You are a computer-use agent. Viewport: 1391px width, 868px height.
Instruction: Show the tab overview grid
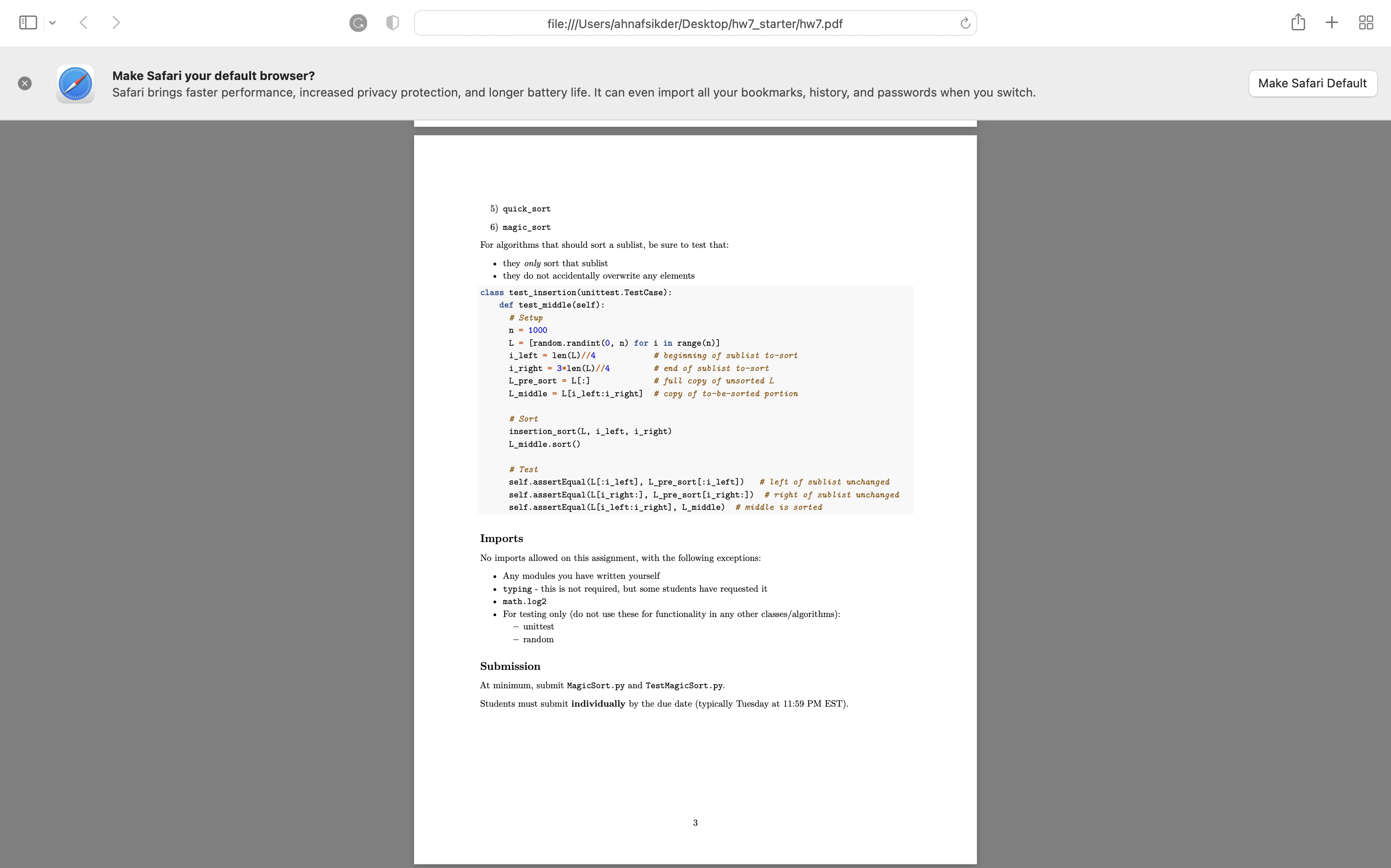(x=1366, y=23)
